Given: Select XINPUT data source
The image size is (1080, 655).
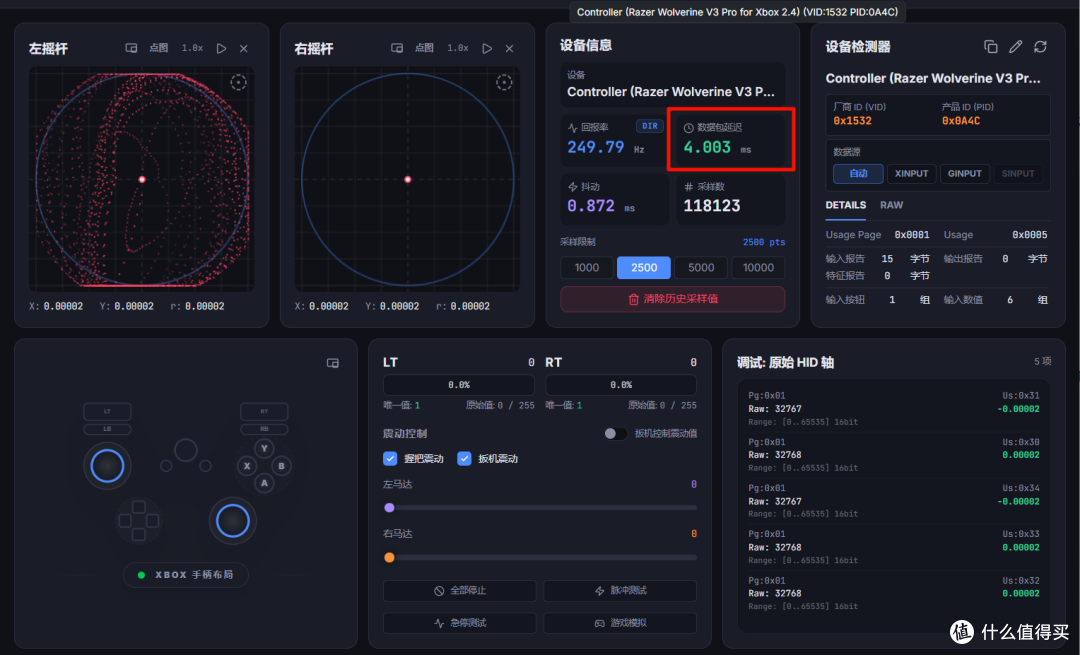Looking at the screenshot, I should pos(911,174).
